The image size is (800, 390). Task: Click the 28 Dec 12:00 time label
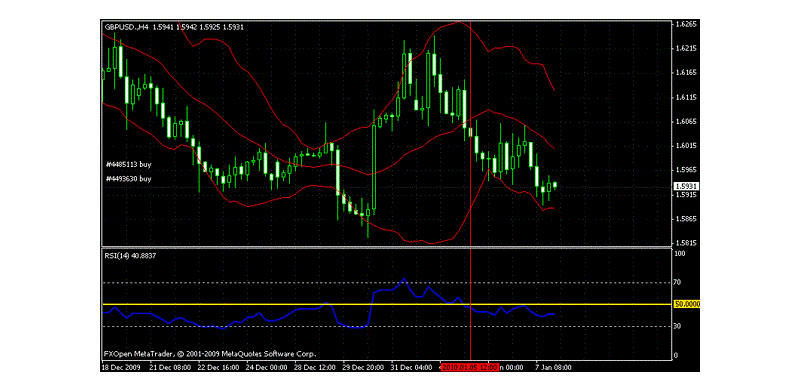click(x=315, y=367)
